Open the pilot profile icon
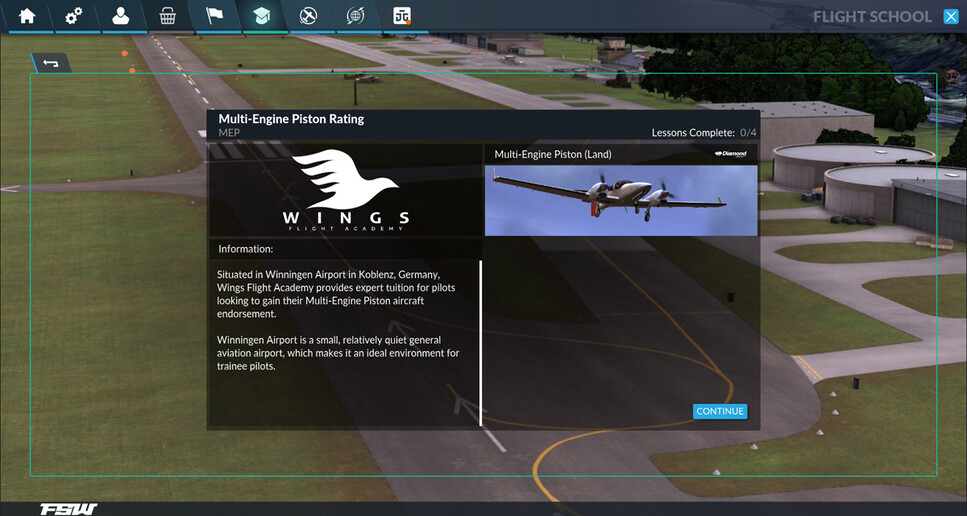This screenshot has height=516, width=967. 120,16
